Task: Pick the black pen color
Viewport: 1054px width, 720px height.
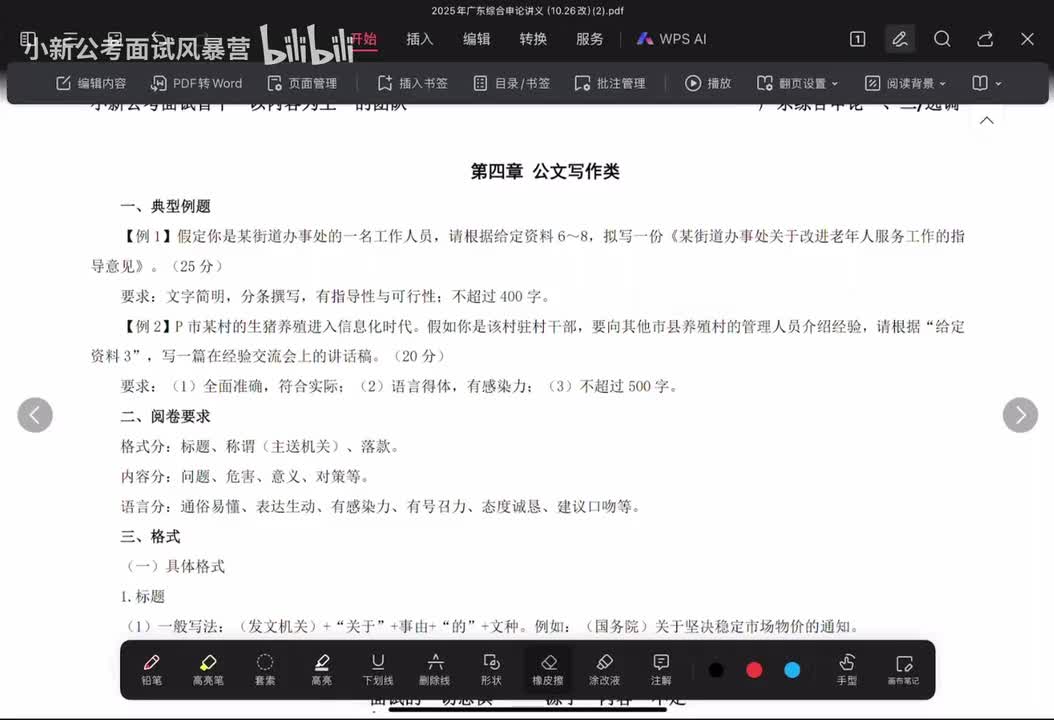Action: (x=716, y=670)
